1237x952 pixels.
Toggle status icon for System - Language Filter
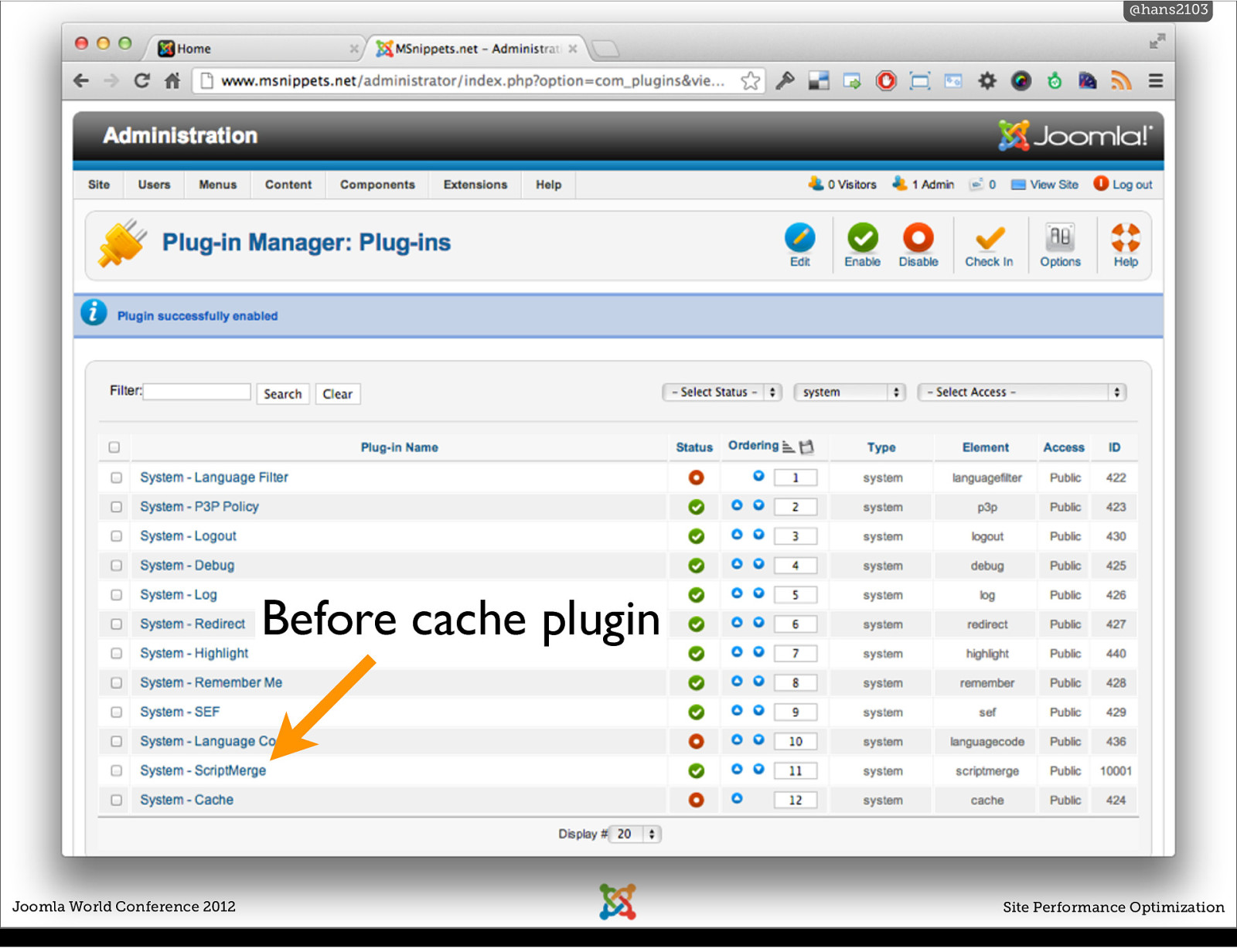pos(696,478)
